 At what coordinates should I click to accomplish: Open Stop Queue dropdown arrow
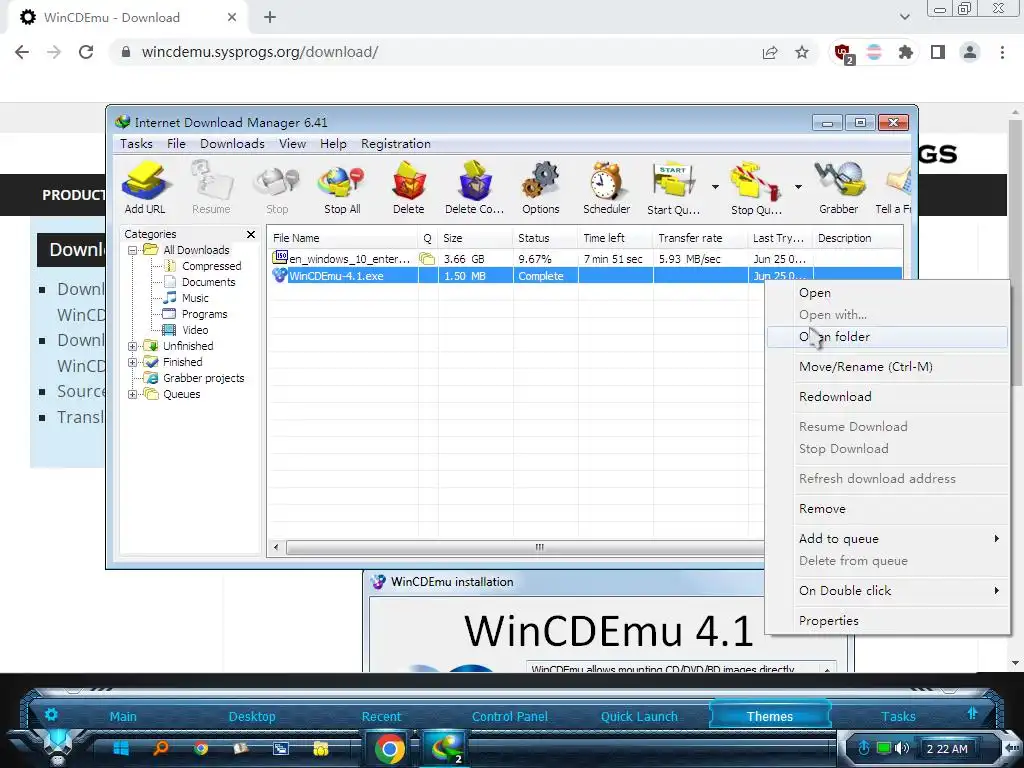coord(798,187)
